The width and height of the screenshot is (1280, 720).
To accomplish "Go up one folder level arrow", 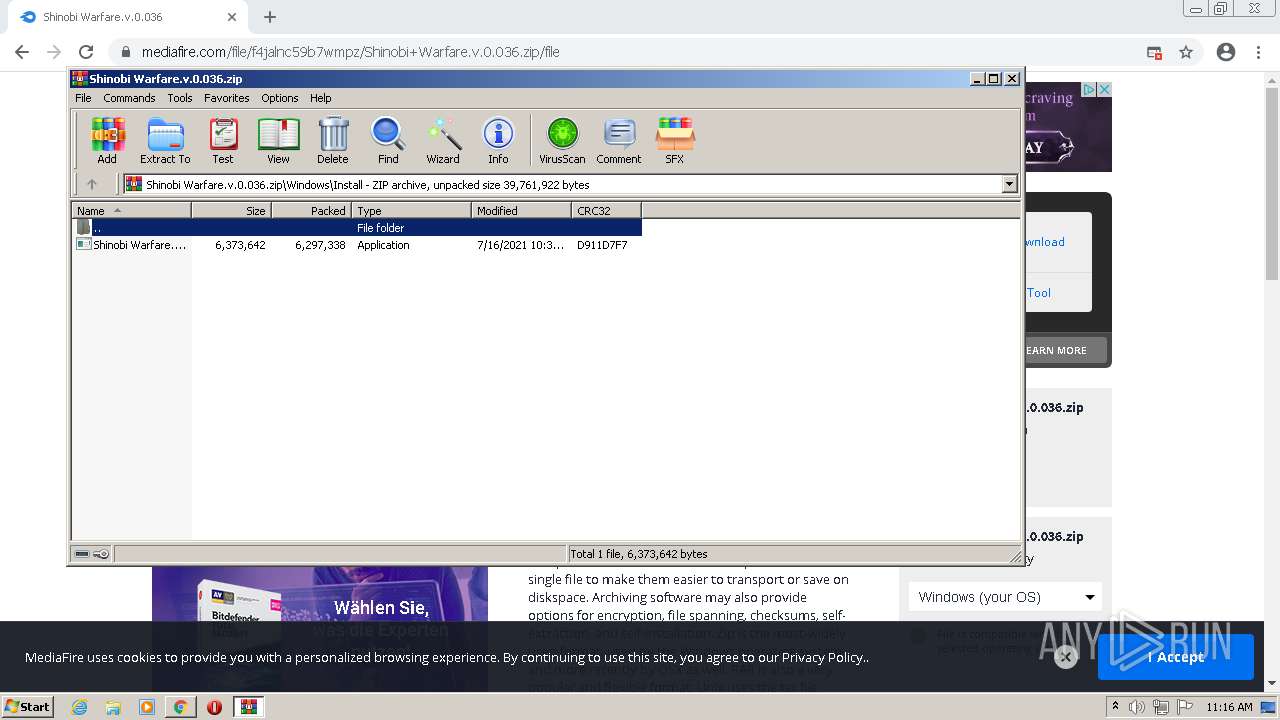I will (x=92, y=184).
